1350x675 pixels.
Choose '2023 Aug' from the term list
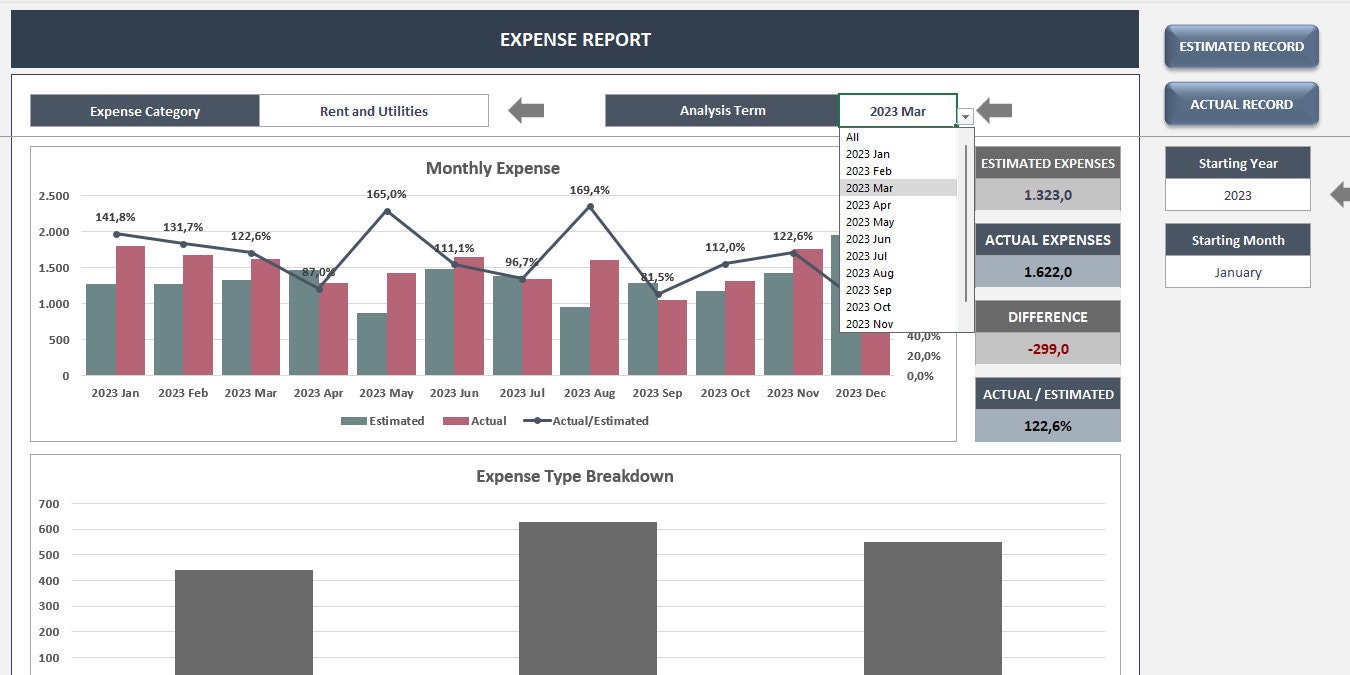(x=899, y=273)
